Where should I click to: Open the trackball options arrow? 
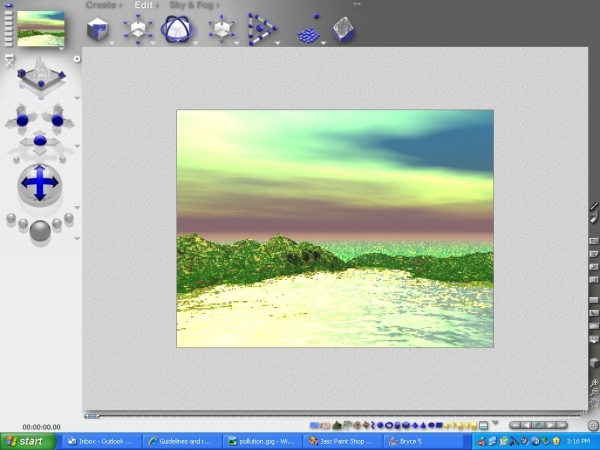77,207
